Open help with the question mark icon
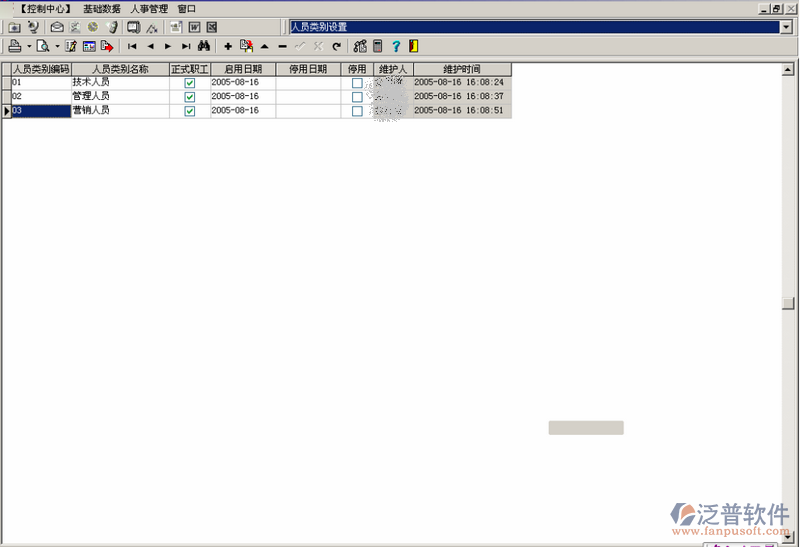Image resolution: width=800 pixels, height=547 pixels. click(x=396, y=46)
